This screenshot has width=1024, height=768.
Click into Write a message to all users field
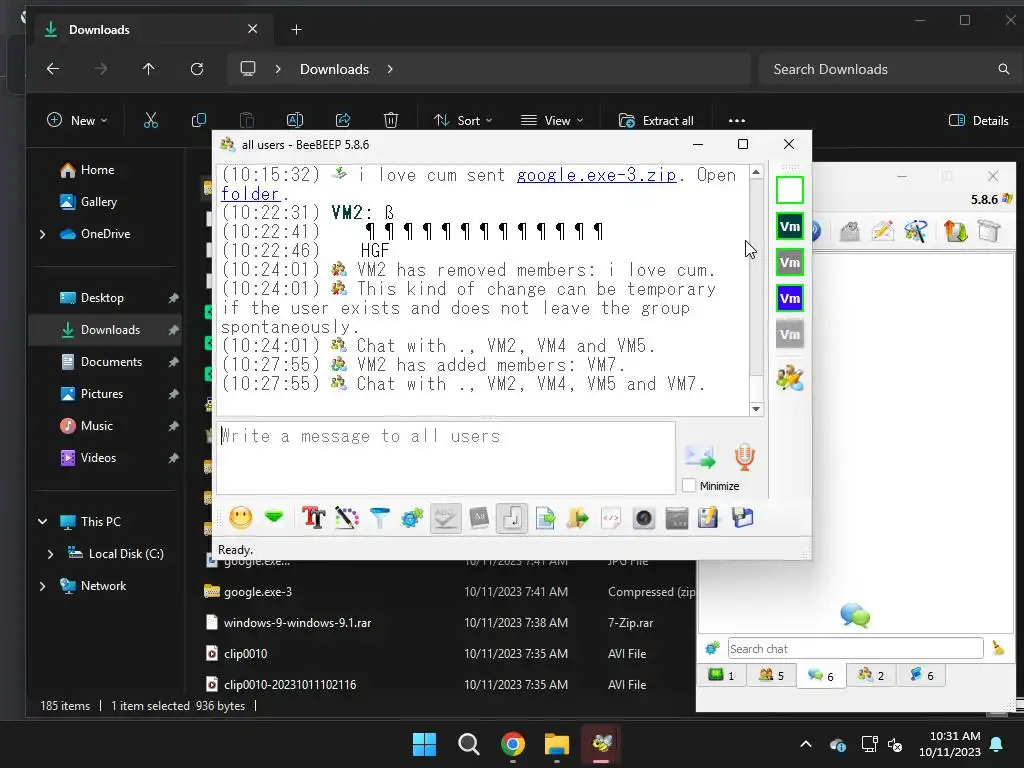click(x=446, y=458)
